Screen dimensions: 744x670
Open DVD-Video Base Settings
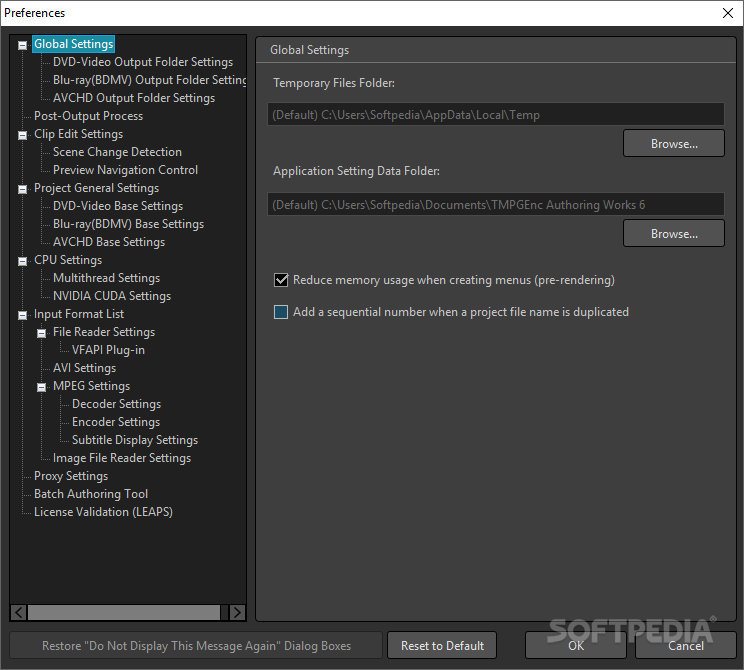(x=118, y=206)
